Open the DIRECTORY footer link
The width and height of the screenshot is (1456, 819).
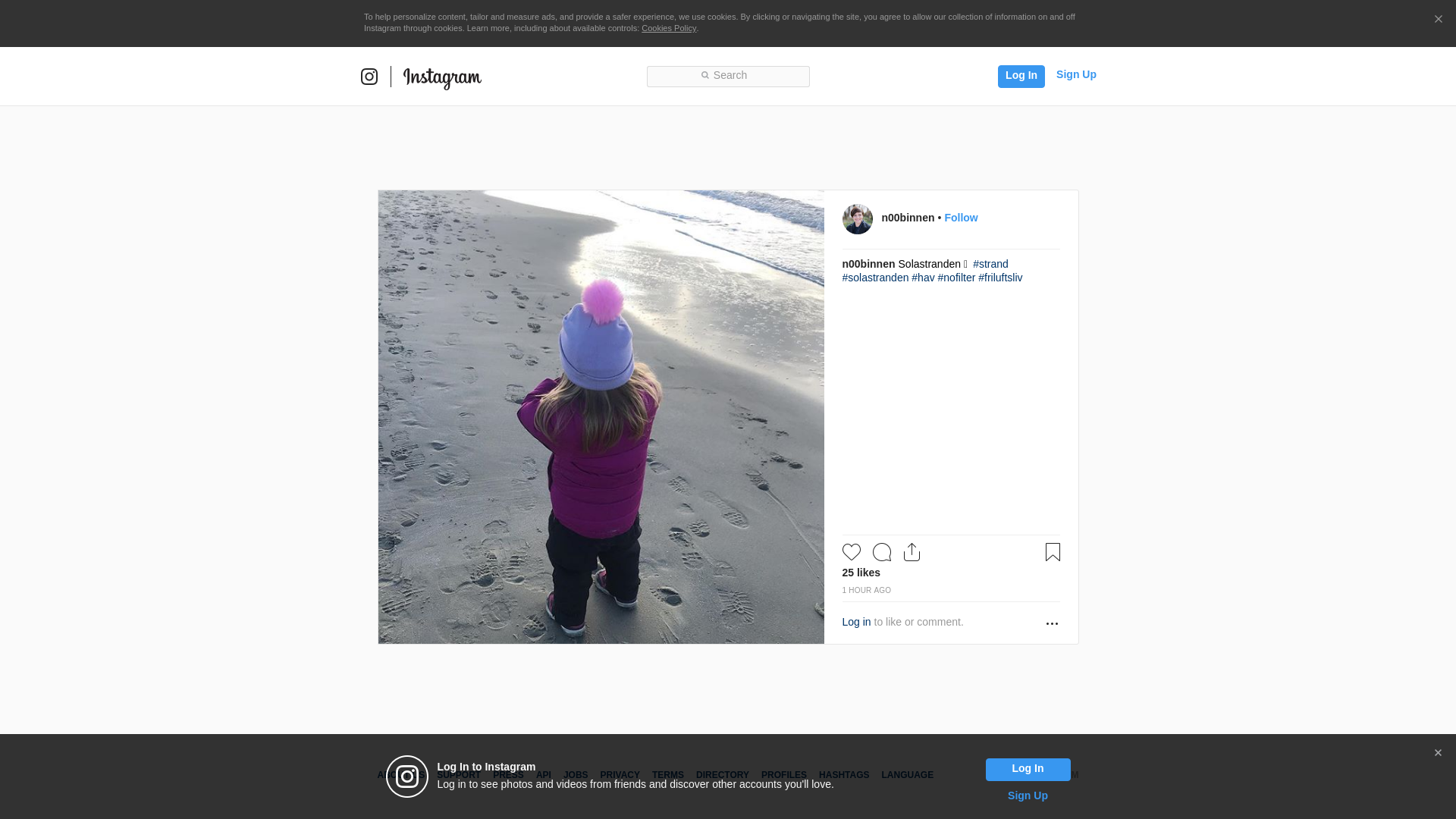[x=722, y=775]
